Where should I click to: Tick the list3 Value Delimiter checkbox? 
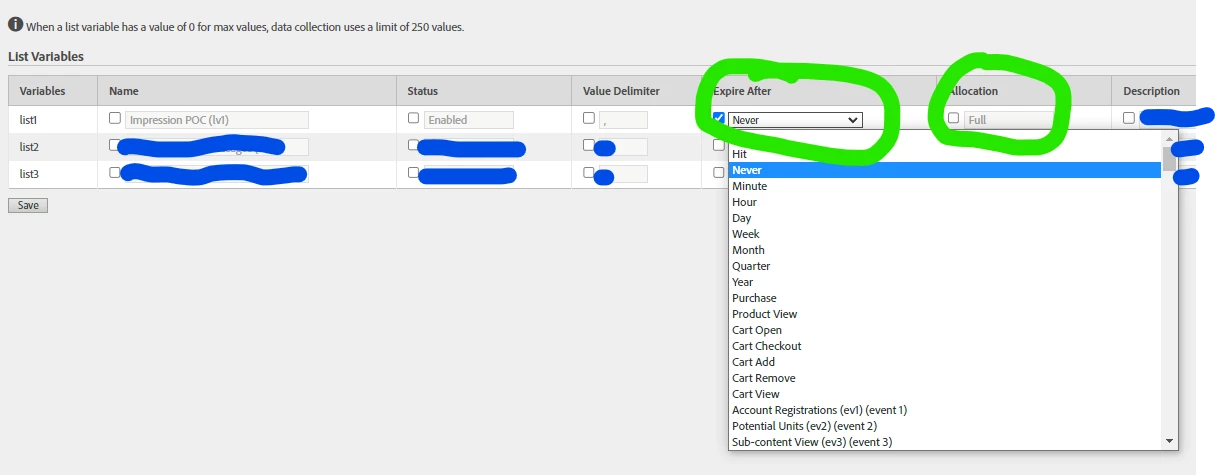(589, 172)
